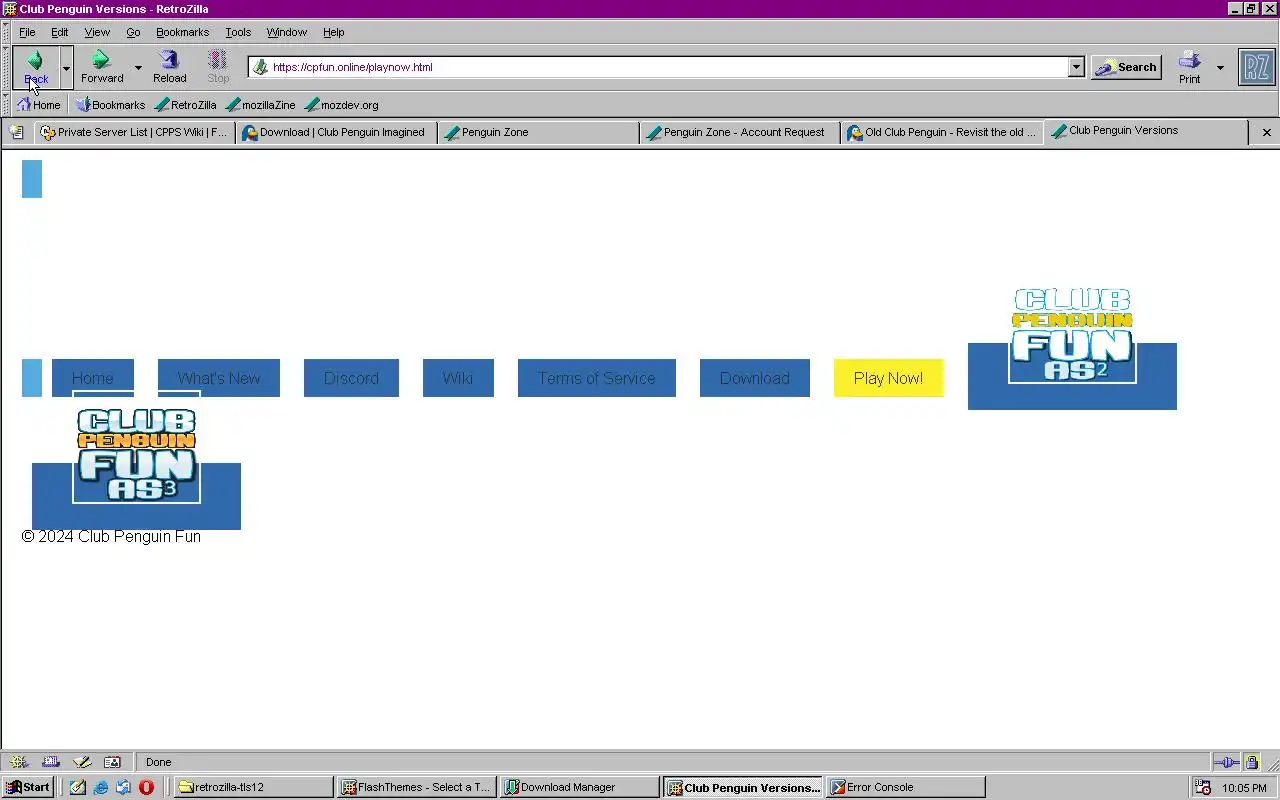Click the Search button beside the URL bar

click(x=1126, y=67)
